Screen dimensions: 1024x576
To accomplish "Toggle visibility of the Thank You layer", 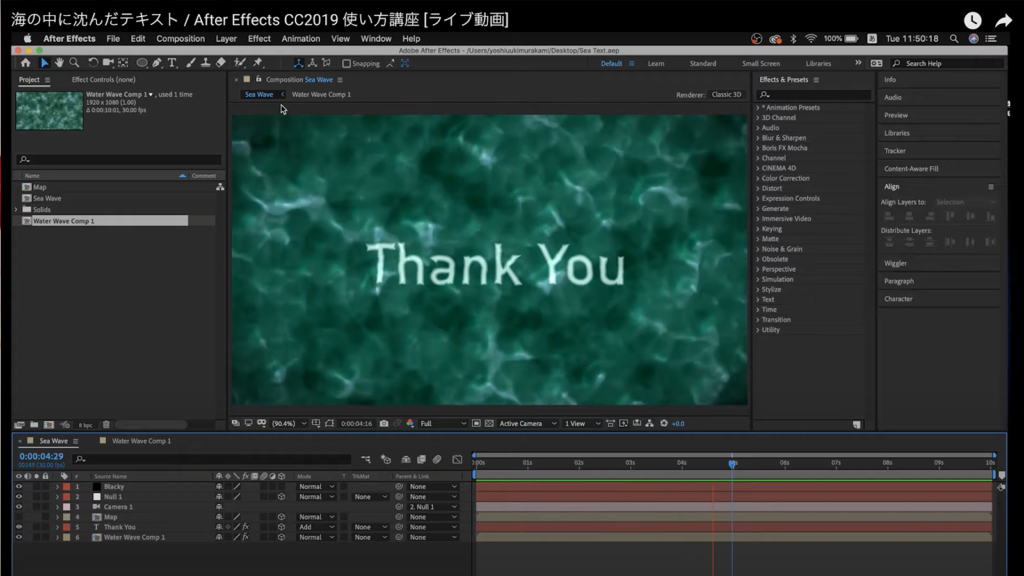I will click(18, 527).
